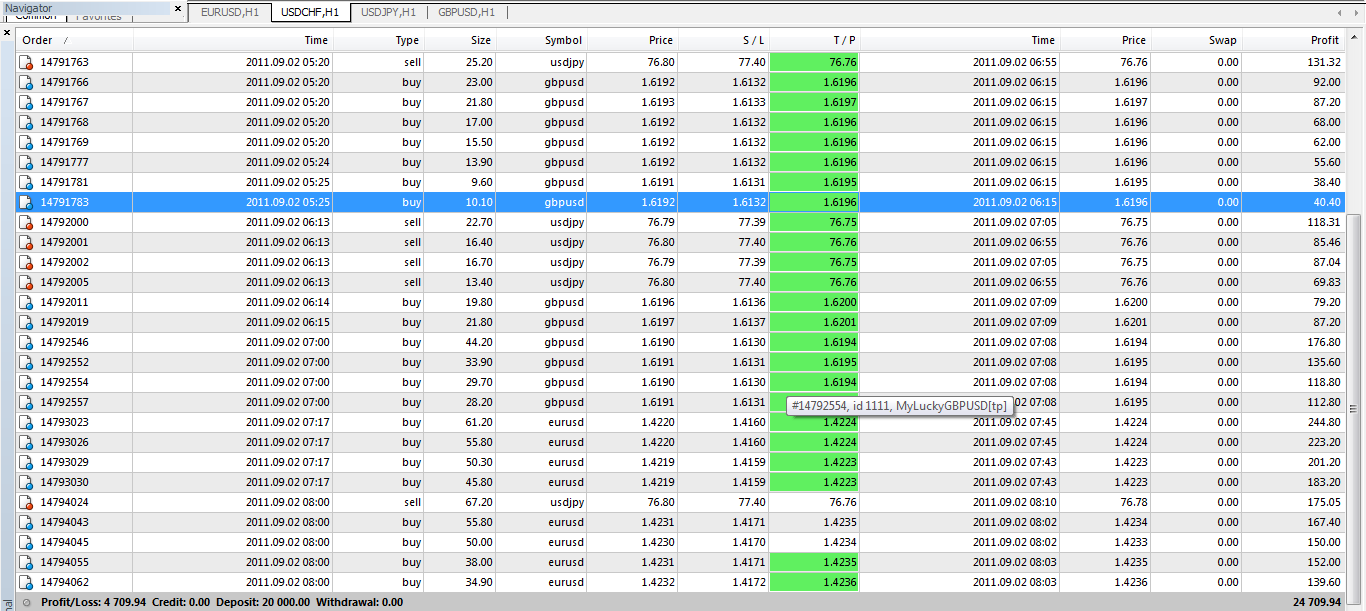Select the profit value 244.80
This screenshot has width=1366, height=611.
point(1323,422)
